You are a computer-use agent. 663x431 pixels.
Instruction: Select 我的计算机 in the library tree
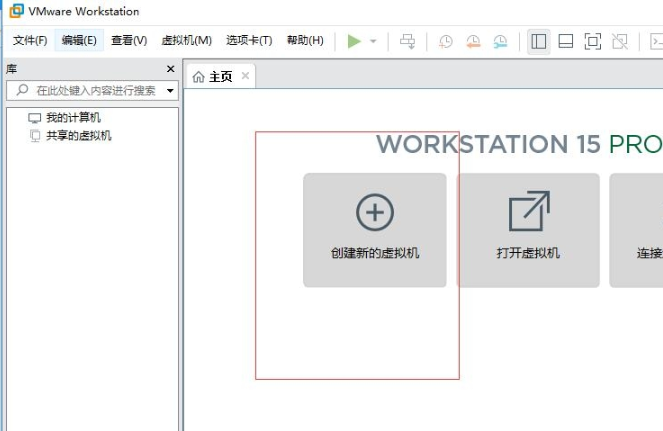[73, 118]
